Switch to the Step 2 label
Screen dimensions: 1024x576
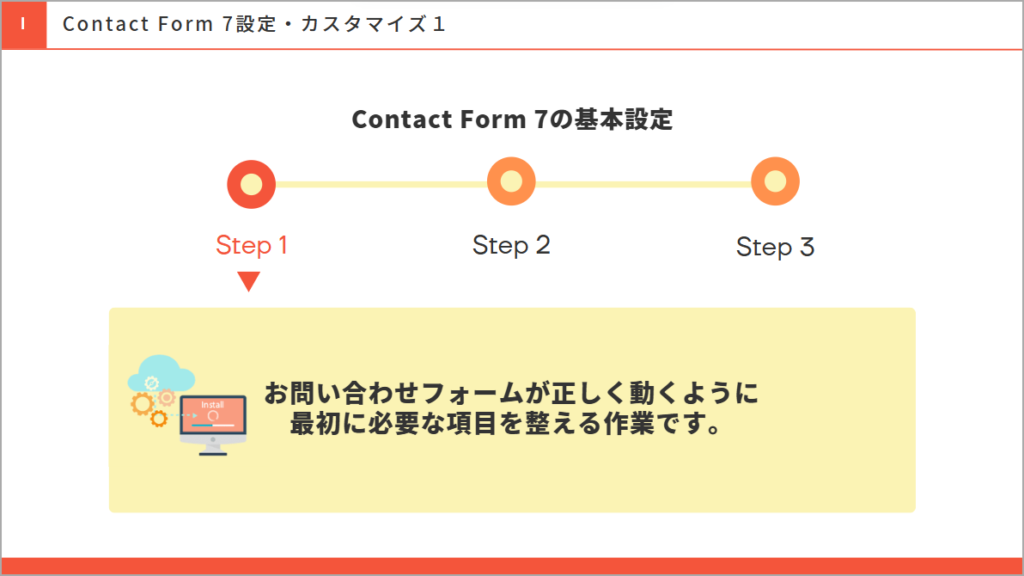pyautogui.click(x=511, y=245)
